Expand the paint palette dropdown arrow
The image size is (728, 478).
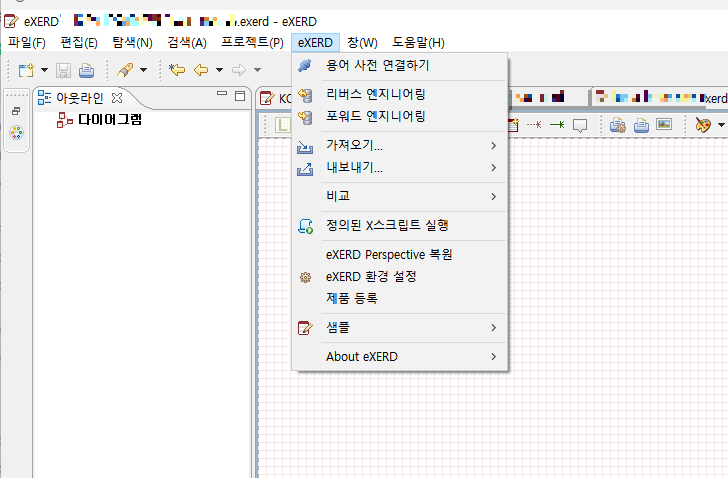pyautogui.click(x=721, y=125)
